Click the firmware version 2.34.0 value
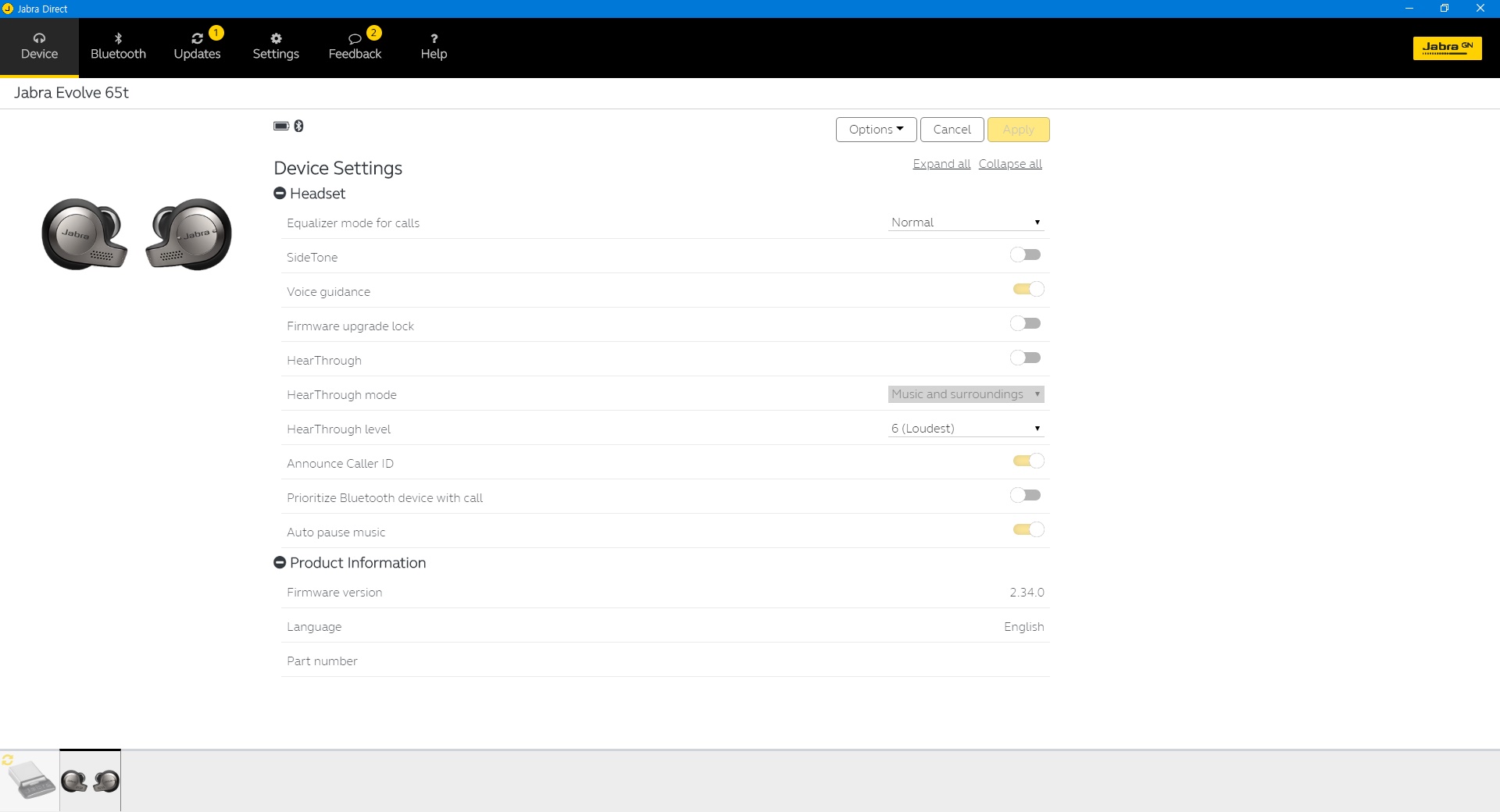The image size is (1500, 812). (1027, 593)
